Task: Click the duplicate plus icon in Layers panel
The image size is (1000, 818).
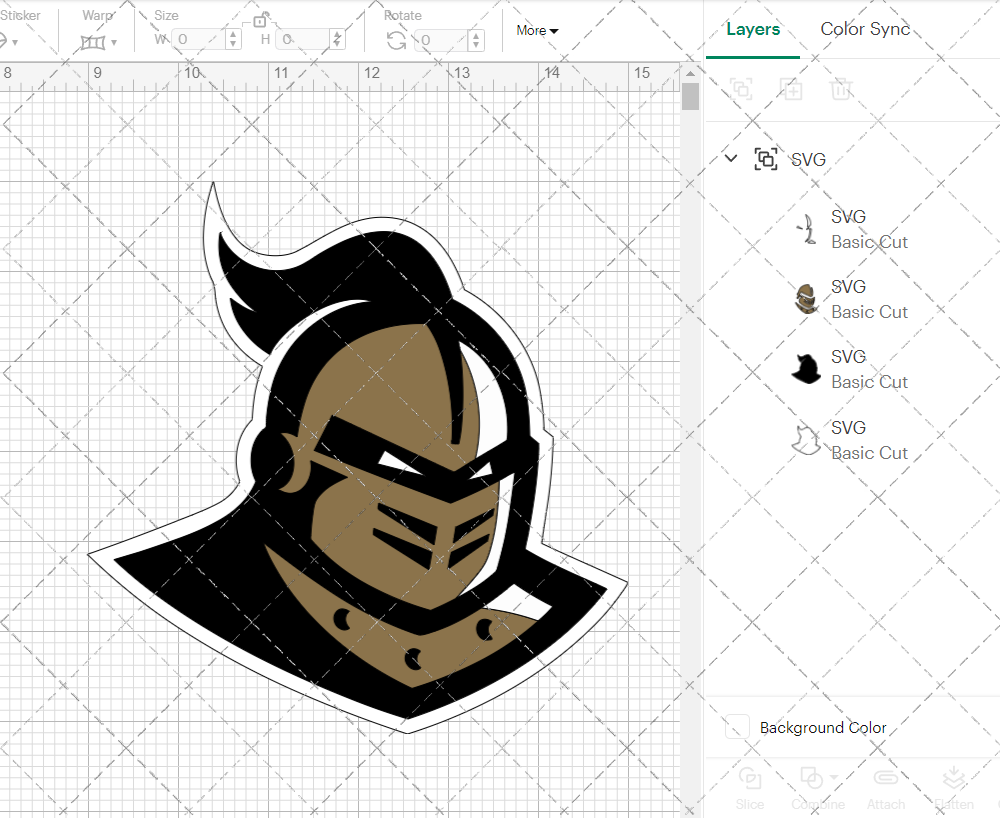Action: pyautogui.click(x=791, y=89)
